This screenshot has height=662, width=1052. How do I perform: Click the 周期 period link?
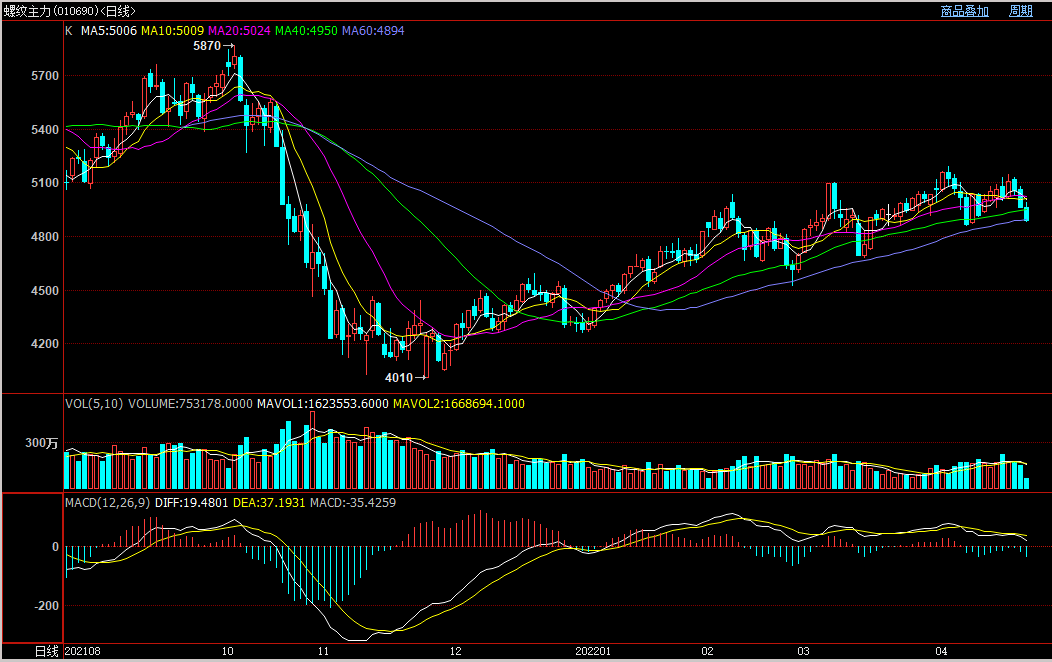1020,11
